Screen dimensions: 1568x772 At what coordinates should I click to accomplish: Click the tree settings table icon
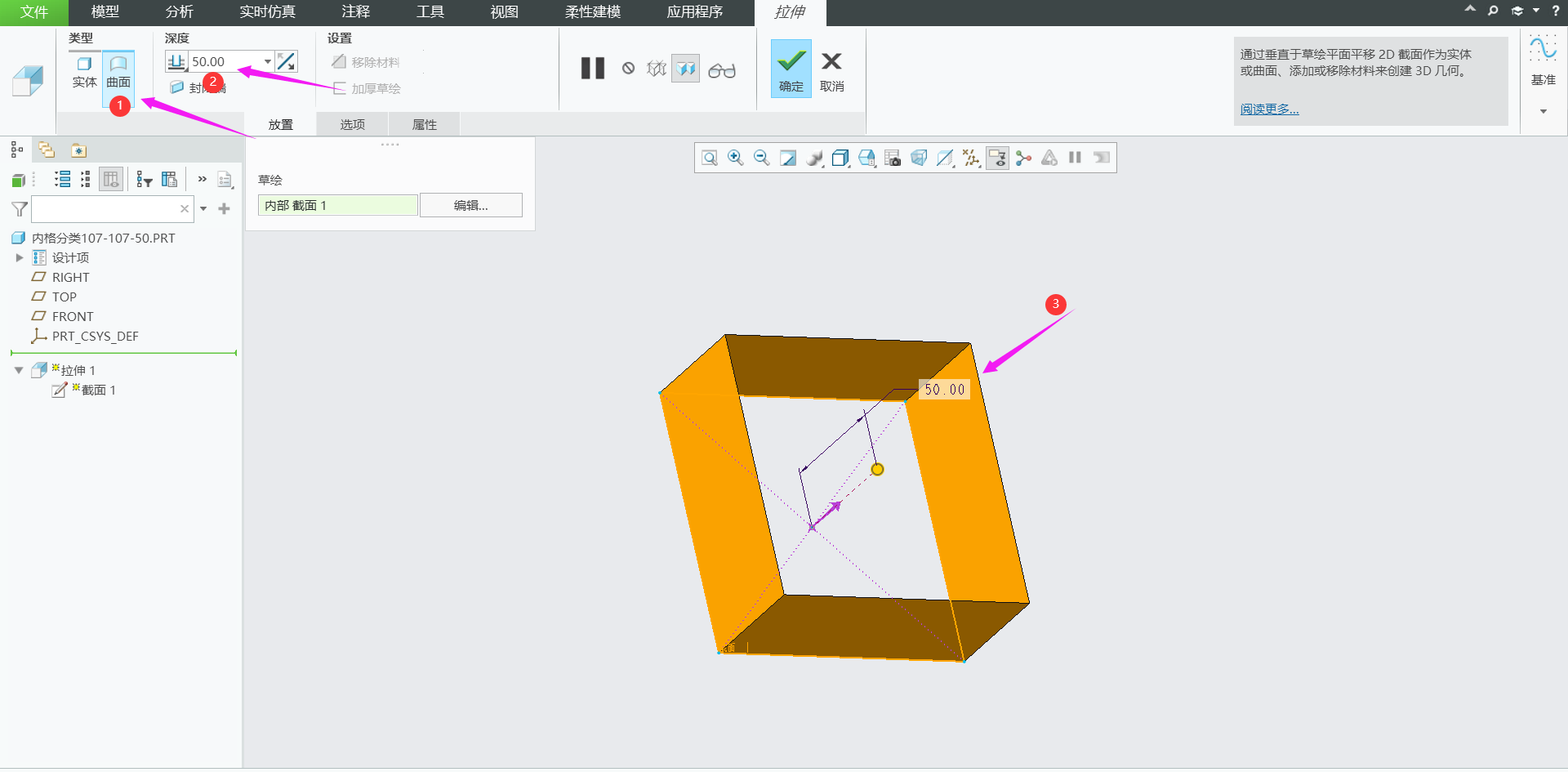(170, 179)
